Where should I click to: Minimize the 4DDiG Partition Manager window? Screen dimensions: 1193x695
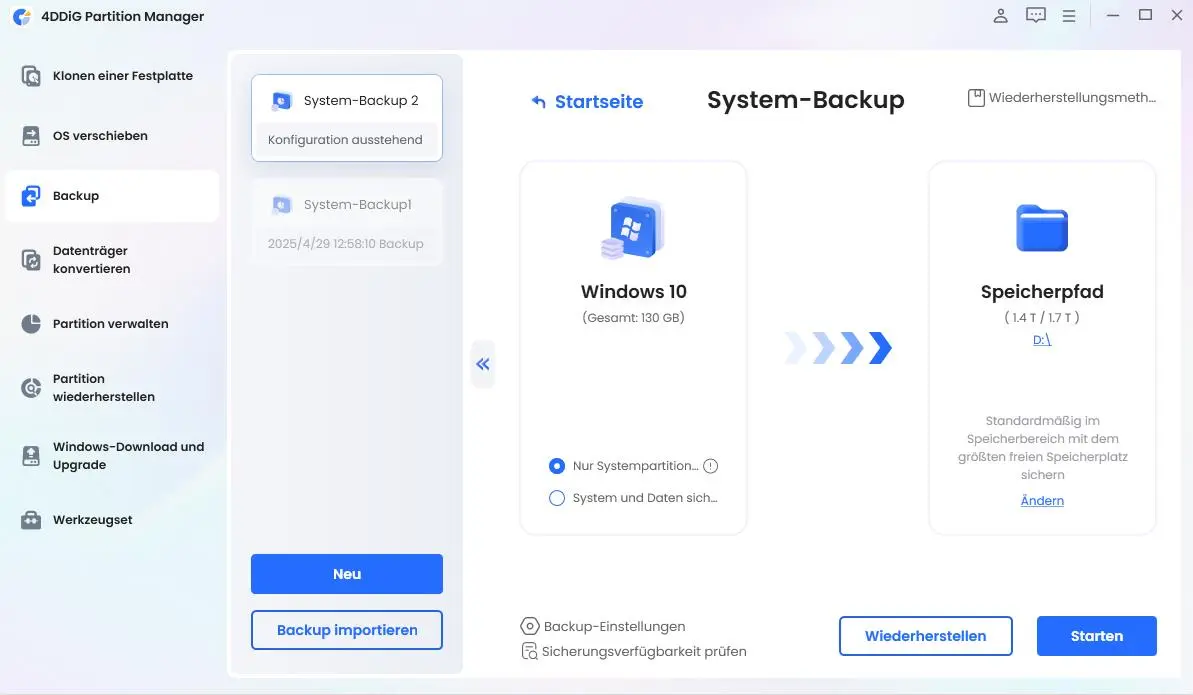[x=1113, y=15]
